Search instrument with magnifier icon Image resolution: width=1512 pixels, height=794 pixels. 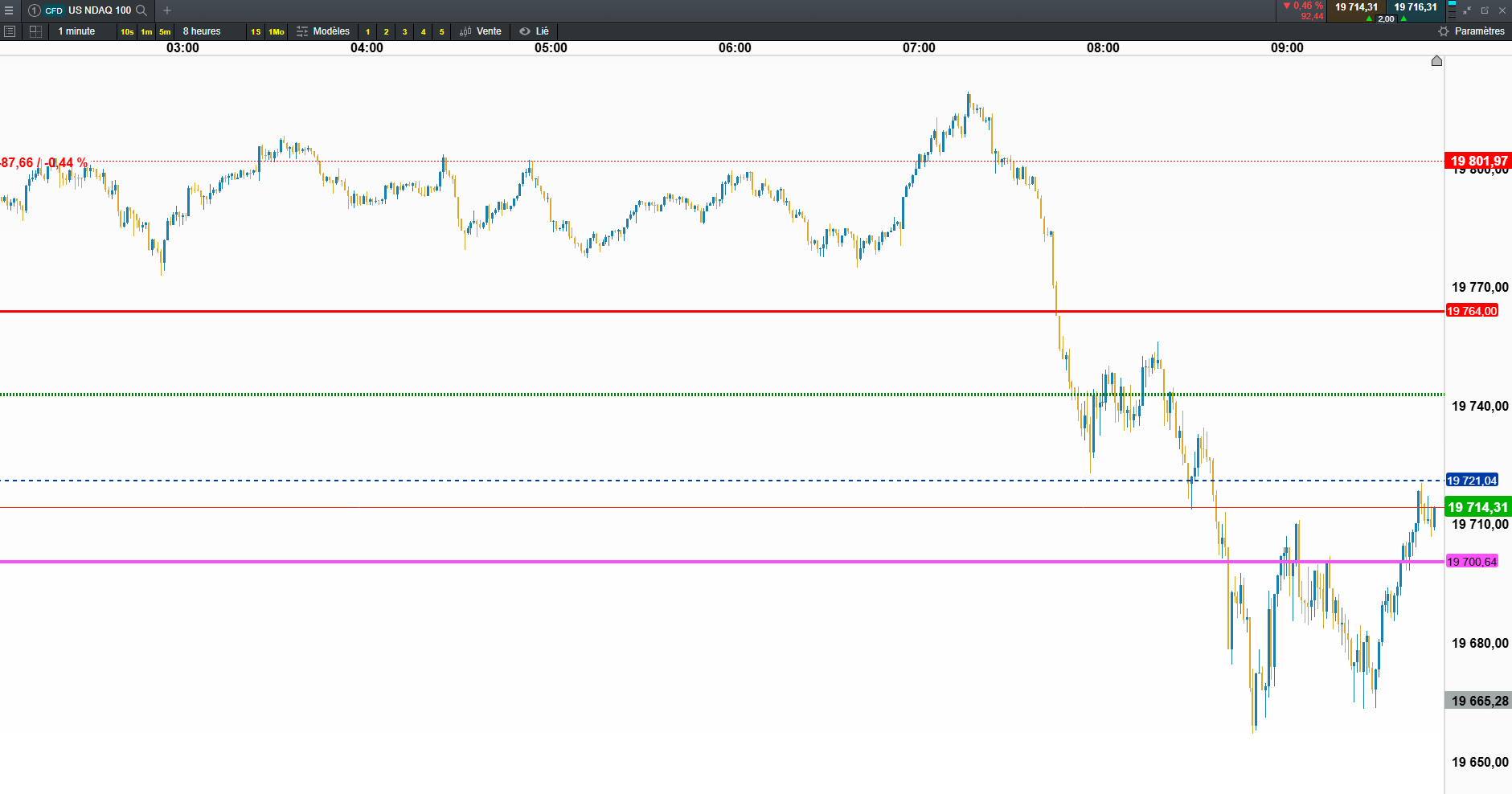(x=141, y=10)
